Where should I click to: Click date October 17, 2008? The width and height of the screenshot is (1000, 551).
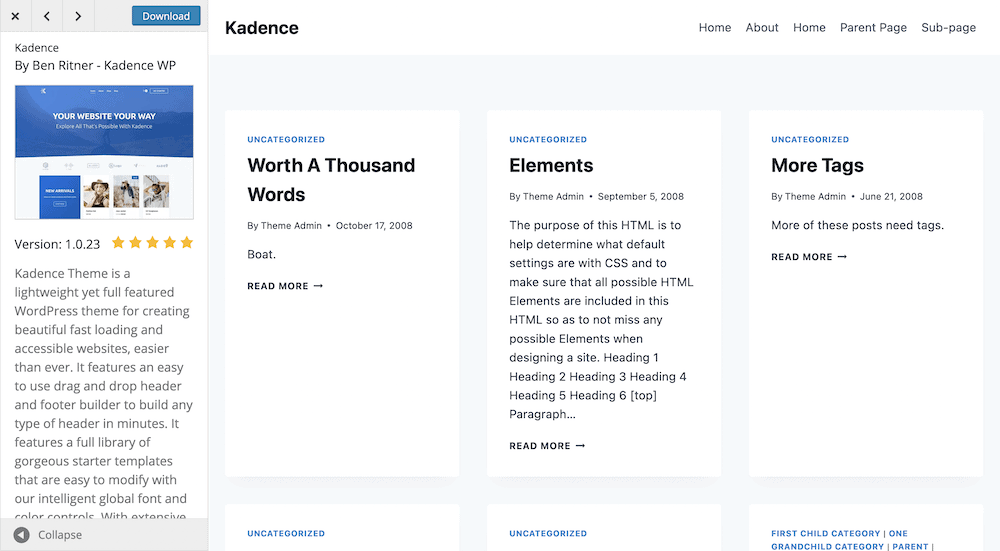(x=374, y=225)
